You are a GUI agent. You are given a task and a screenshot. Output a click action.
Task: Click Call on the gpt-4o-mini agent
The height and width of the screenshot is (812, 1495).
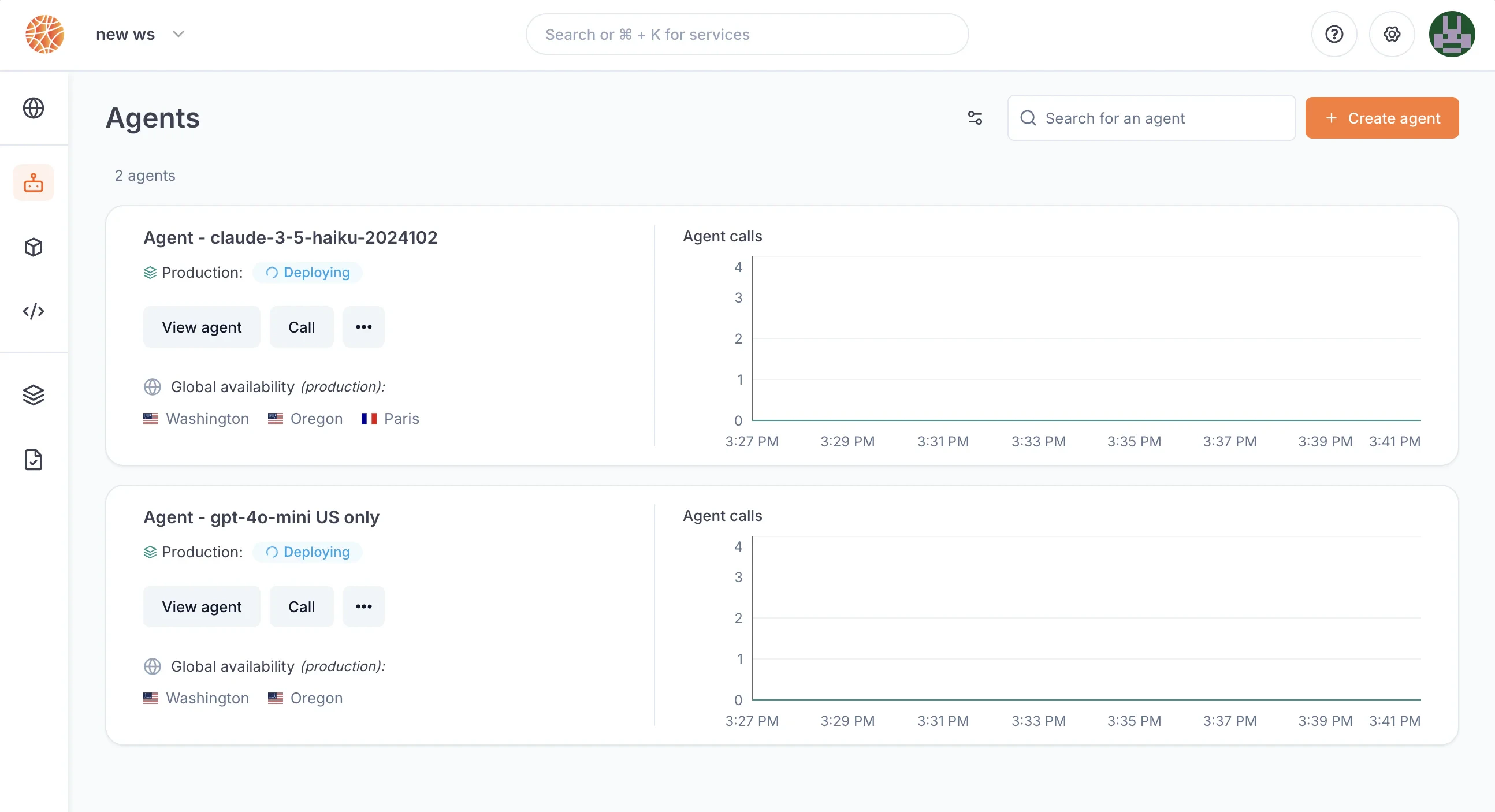pyautogui.click(x=301, y=606)
